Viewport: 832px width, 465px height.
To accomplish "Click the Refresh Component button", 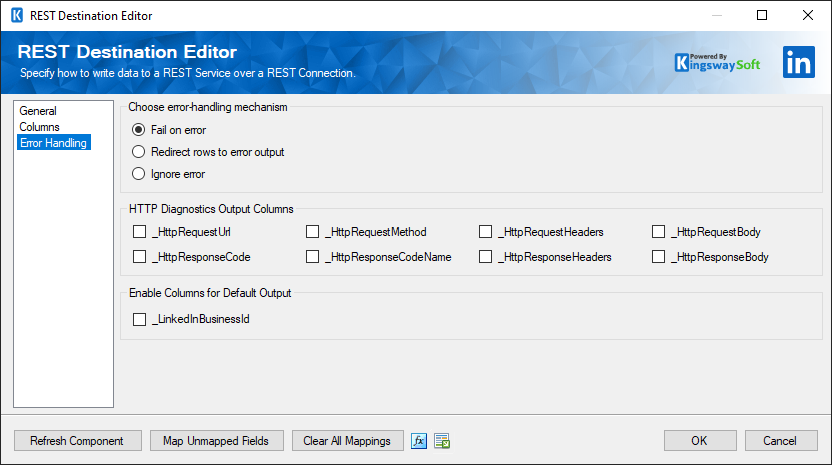I will coord(77,441).
